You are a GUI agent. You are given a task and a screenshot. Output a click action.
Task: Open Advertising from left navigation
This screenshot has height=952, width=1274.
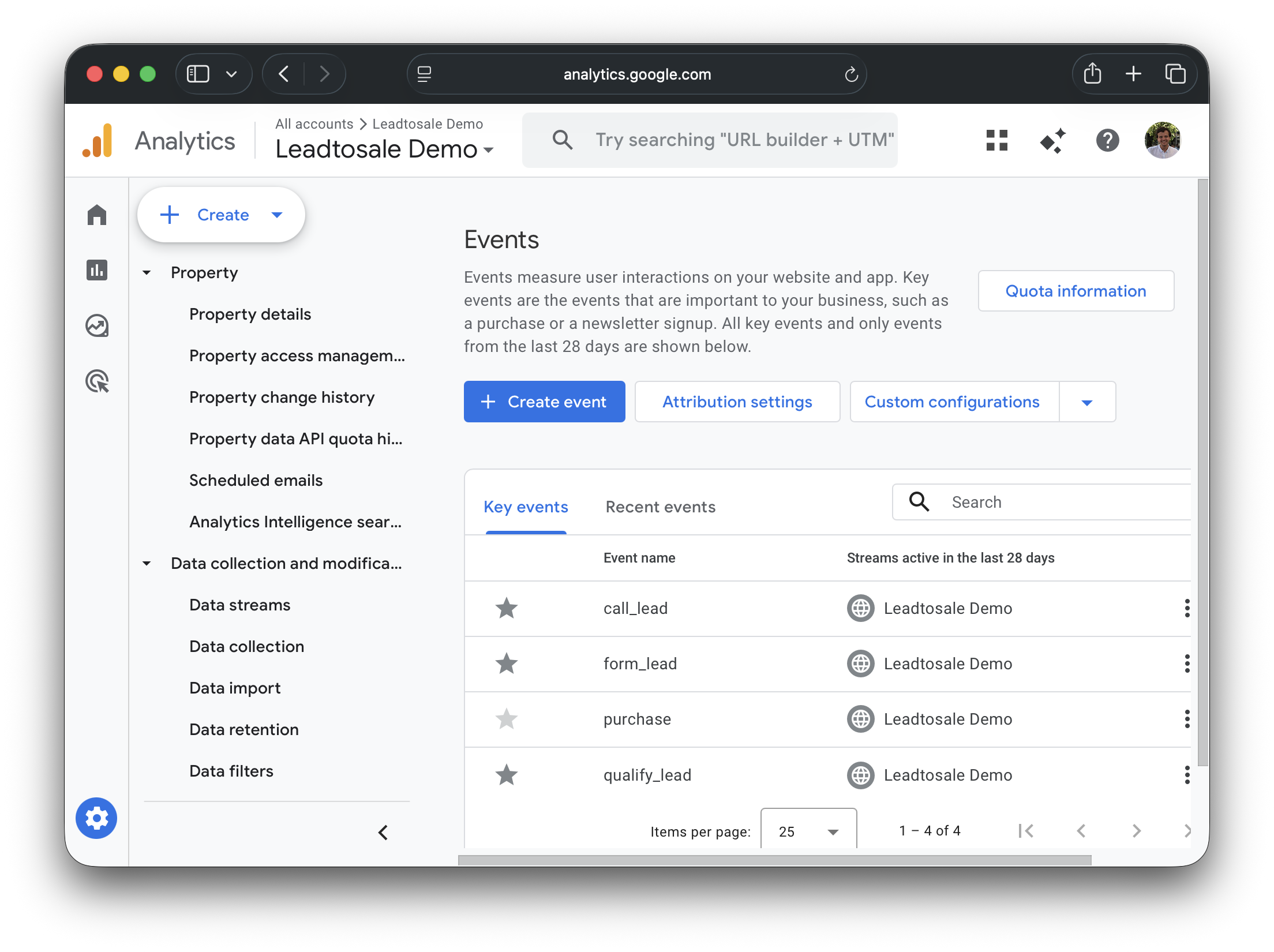click(96, 381)
